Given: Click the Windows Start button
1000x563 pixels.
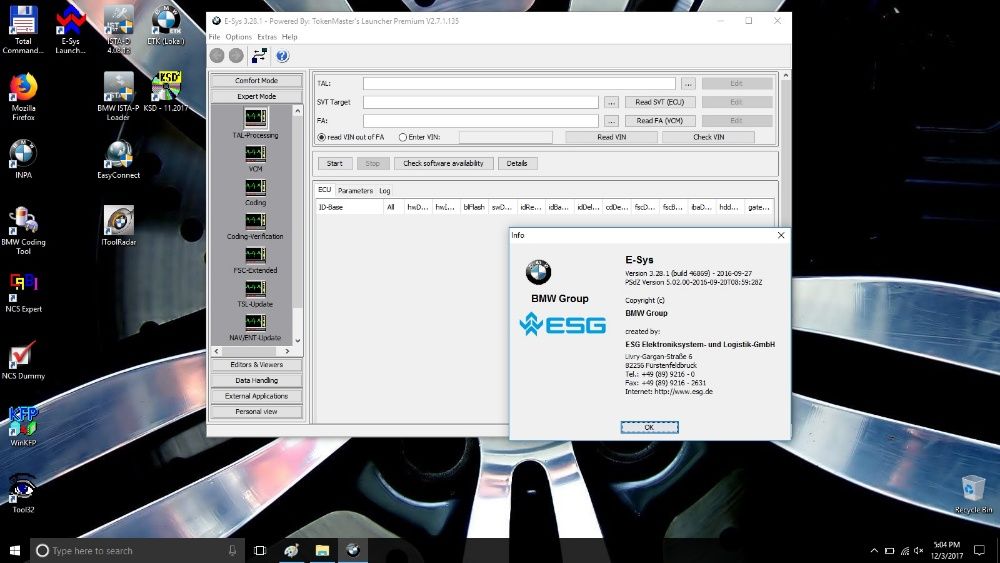Looking at the screenshot, I should point(15,550).
